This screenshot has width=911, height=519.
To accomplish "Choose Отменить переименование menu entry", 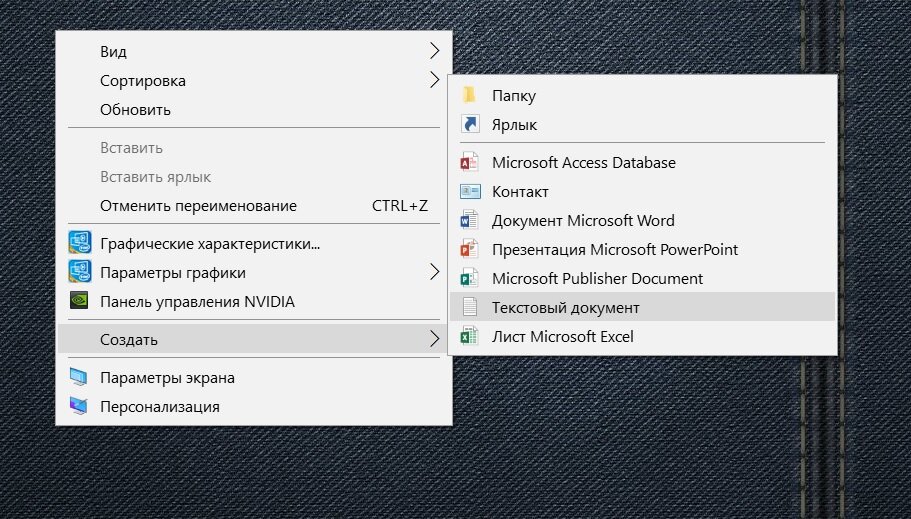I will [198, 206].
